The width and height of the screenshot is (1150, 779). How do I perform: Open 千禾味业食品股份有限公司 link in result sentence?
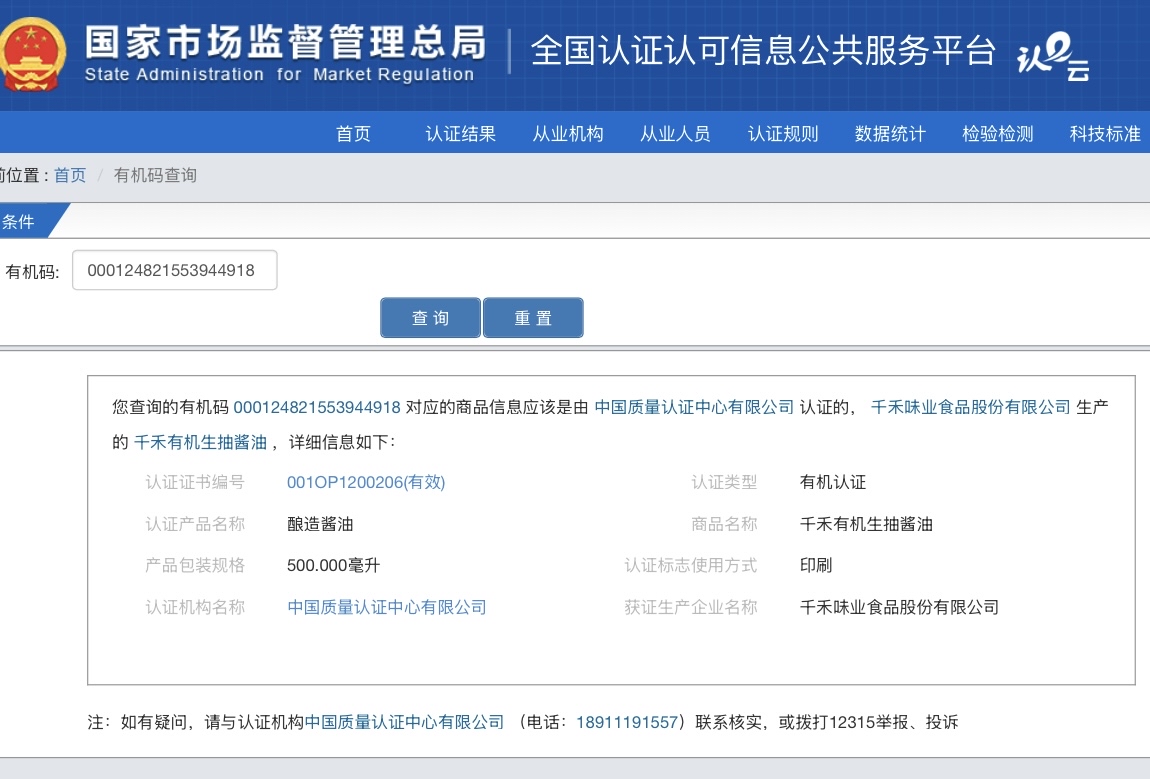coord(971,407)
